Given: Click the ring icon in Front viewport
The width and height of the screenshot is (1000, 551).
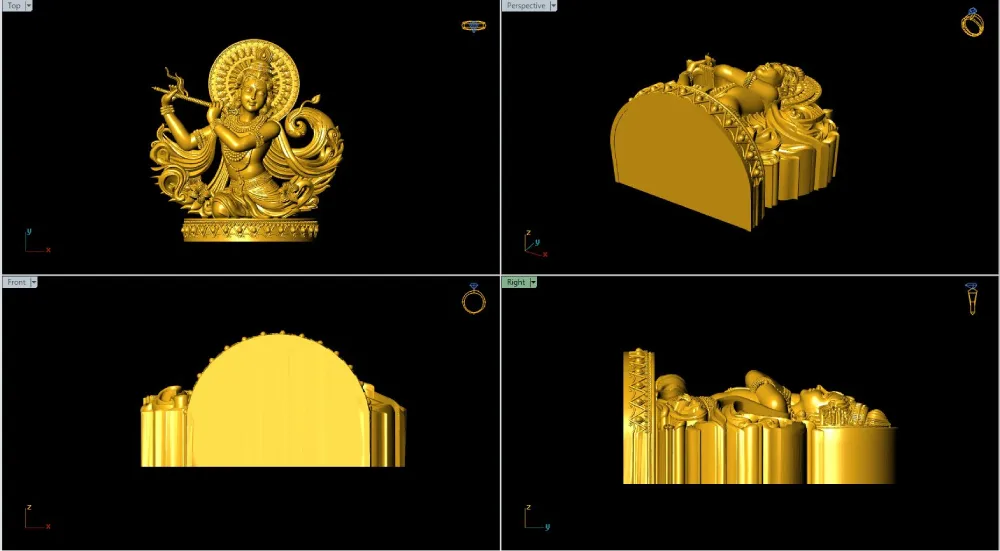Looking at the screenshot, I should [474, 298].
